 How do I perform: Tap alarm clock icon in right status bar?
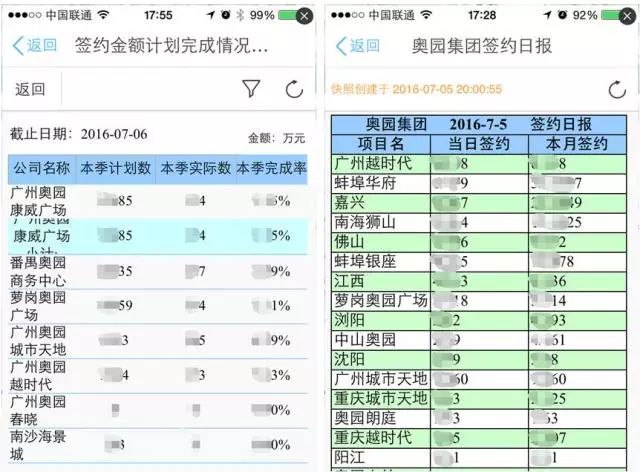click(562, 15)
